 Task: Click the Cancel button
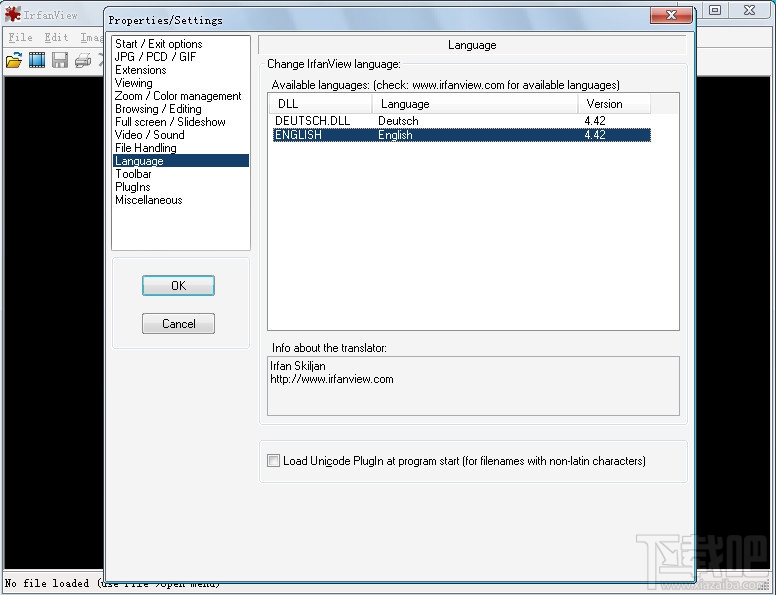click(178, 324)
